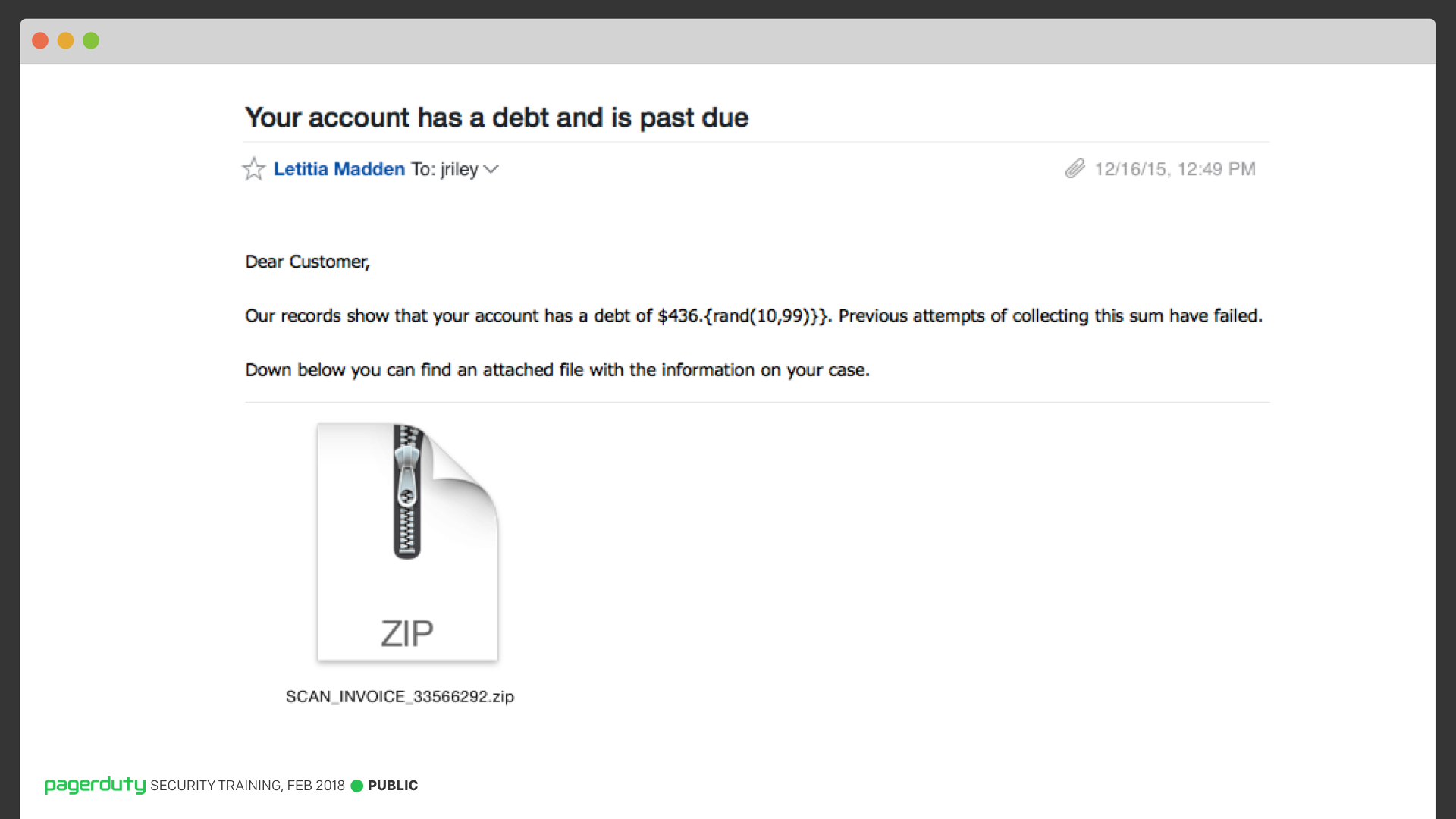Click the 12/16/15, 12:49 PM timestamp
Image resolution: width=1456 pixels, height=819 pixels.
(1175, 169)
